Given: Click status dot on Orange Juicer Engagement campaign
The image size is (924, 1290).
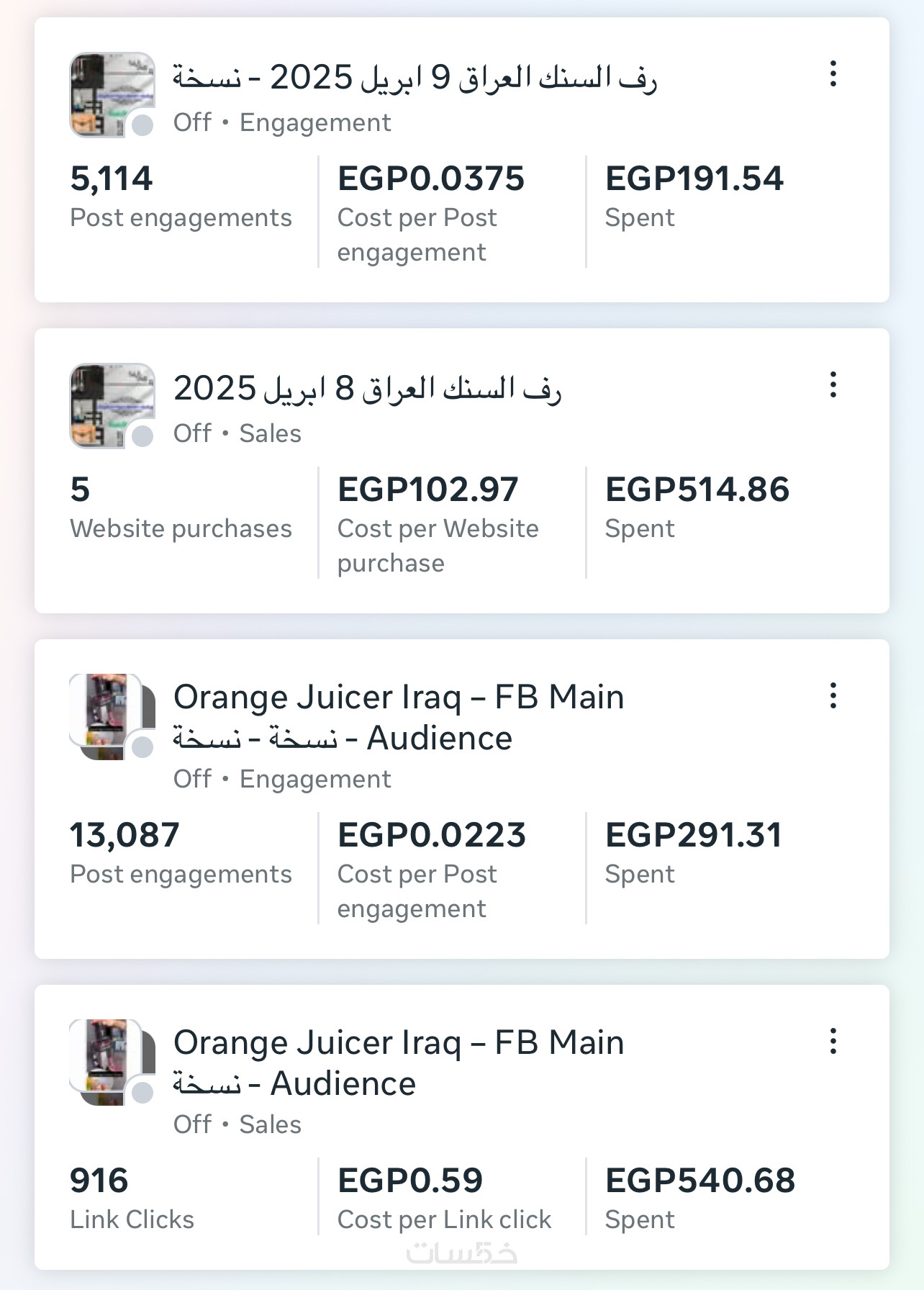Looking at the screenshot, I should click(143, 747).
